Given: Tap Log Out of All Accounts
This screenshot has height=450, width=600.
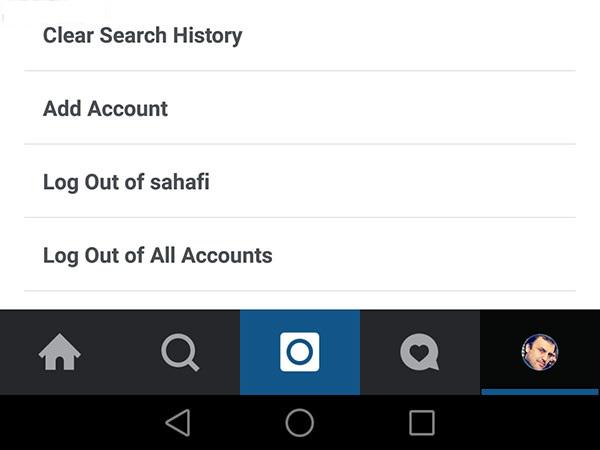Looking at the screenshot, I should coord(158,255).
